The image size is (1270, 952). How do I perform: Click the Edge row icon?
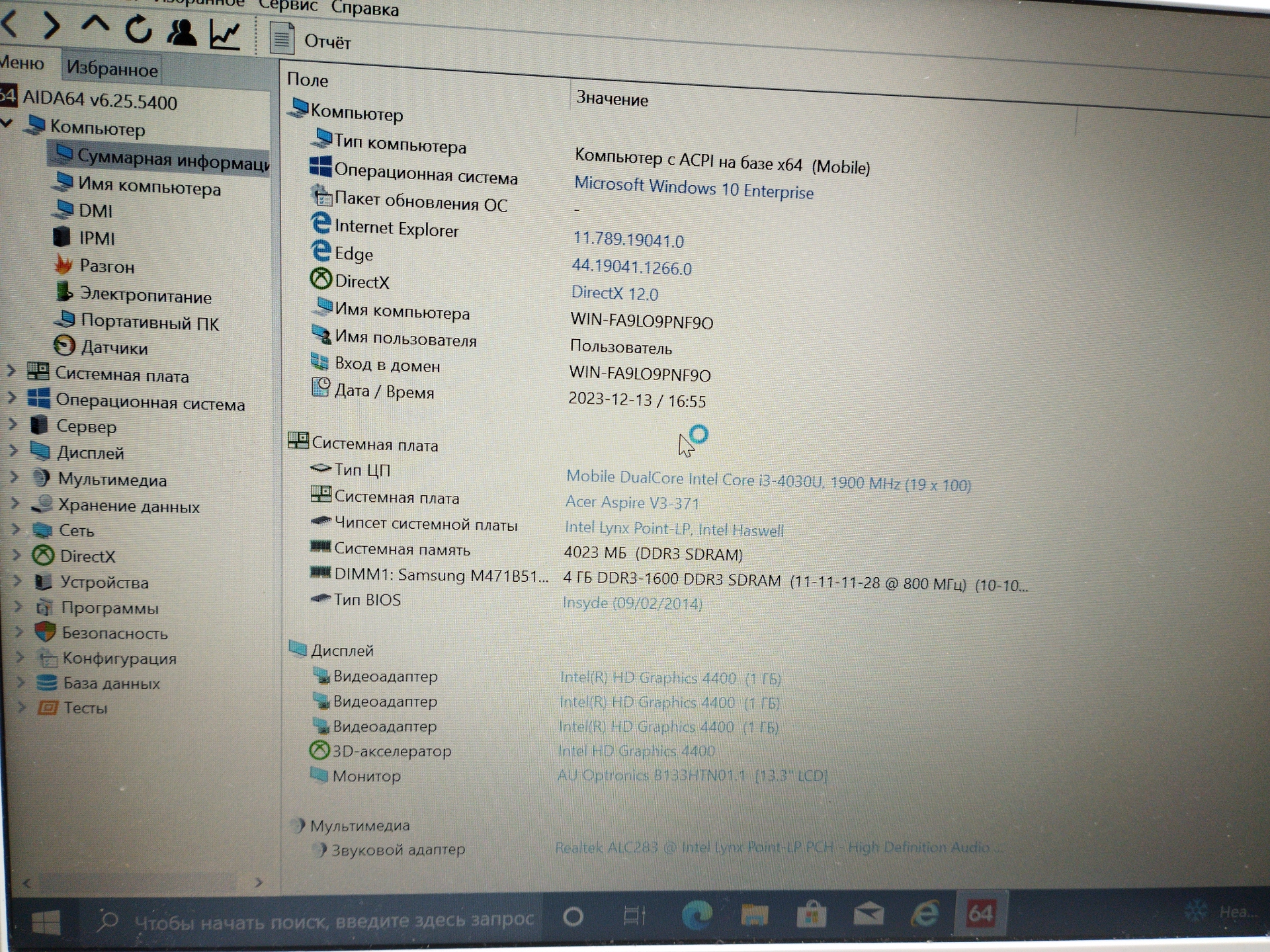321,251
